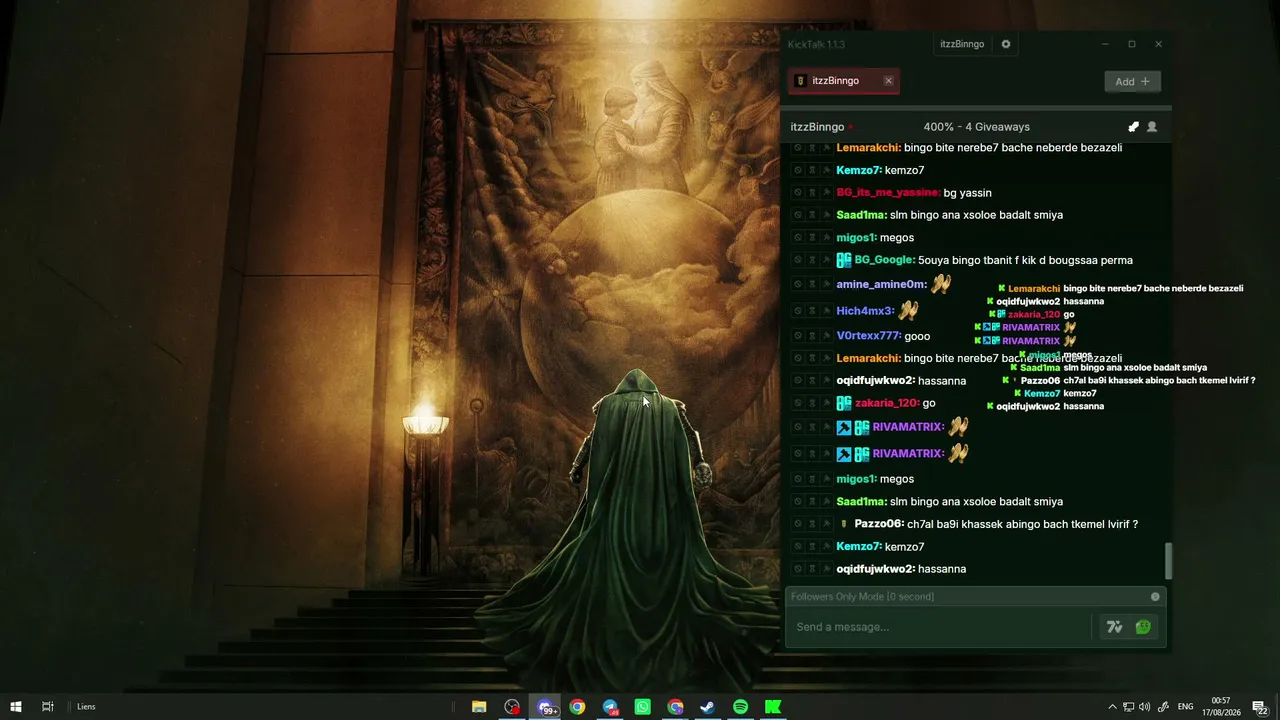The width and height of the screenshot is (1280, 720).
Task: Click username Pazzo06 in chat
Action: coord(880,524)
